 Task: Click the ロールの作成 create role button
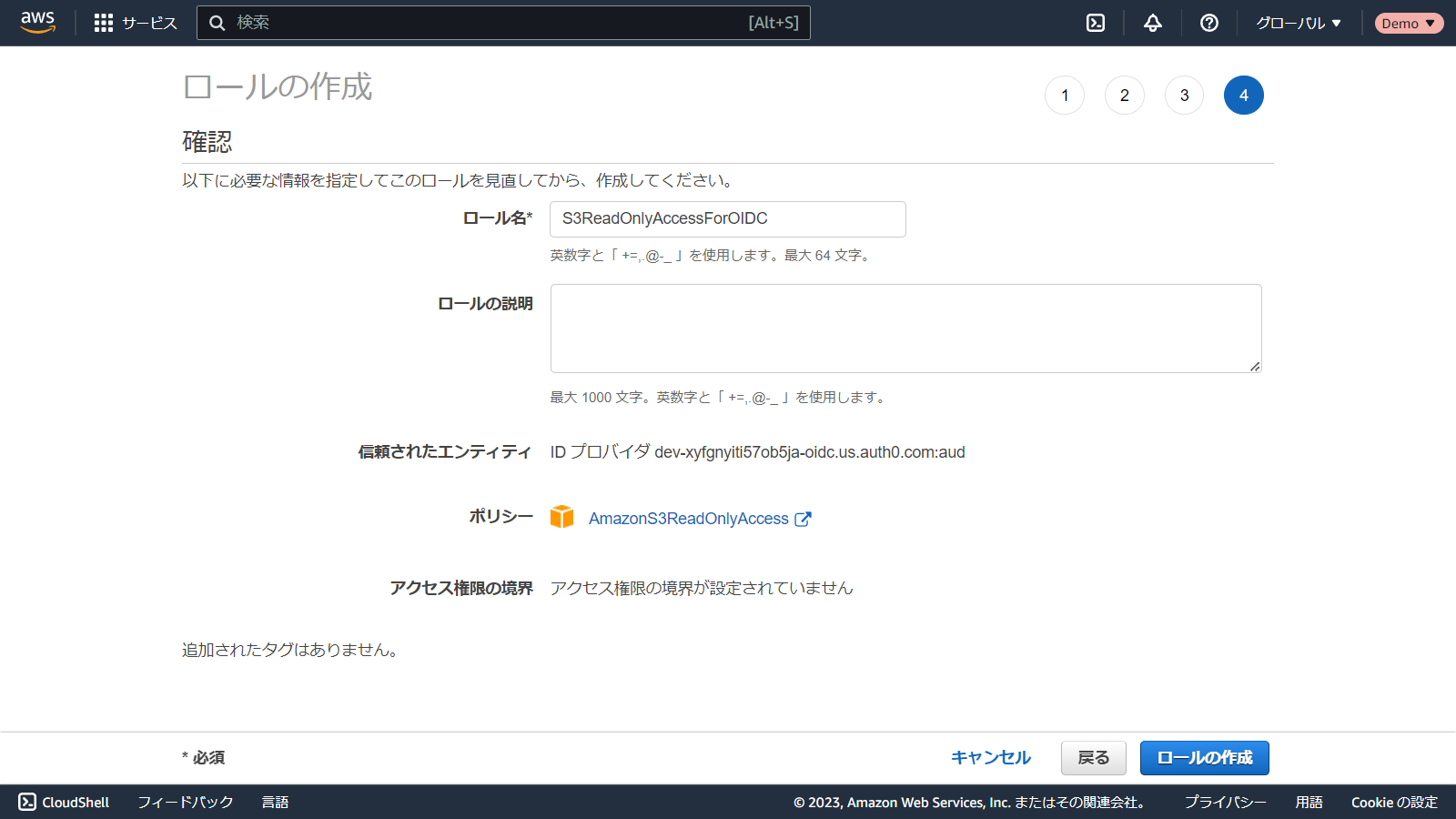(x=1204, y=758)
